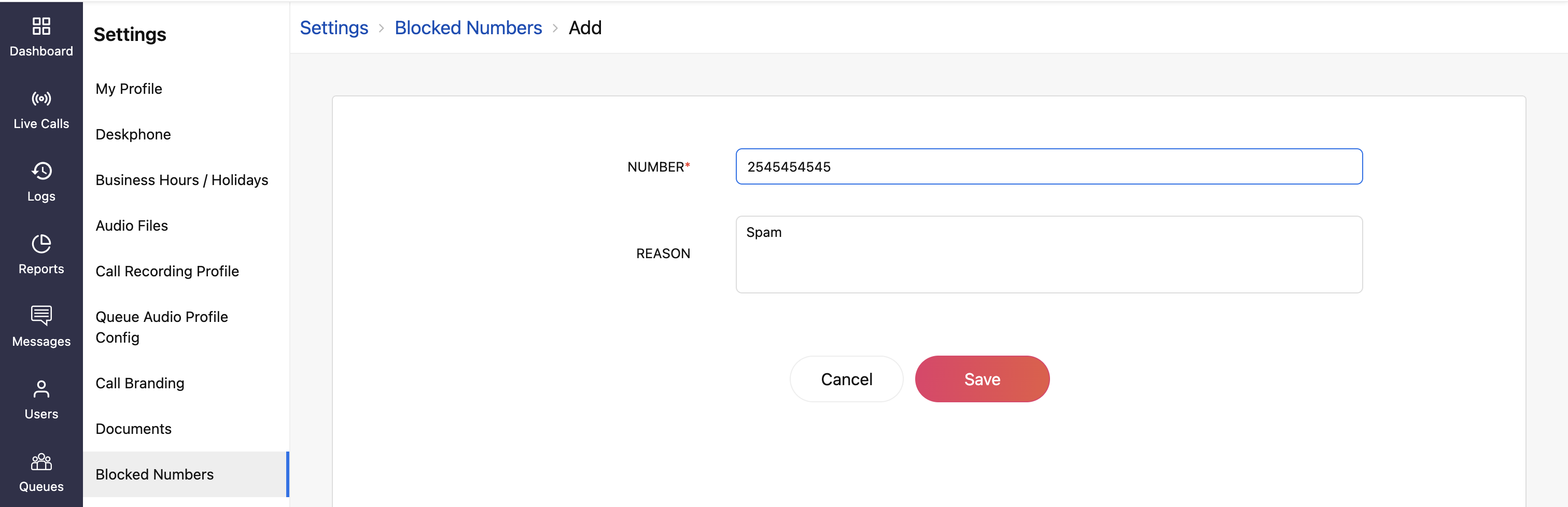Image resolution: width=1568 pixels, height=507 pixels.
Task: Click the Save button
Action: pos(982,379)
